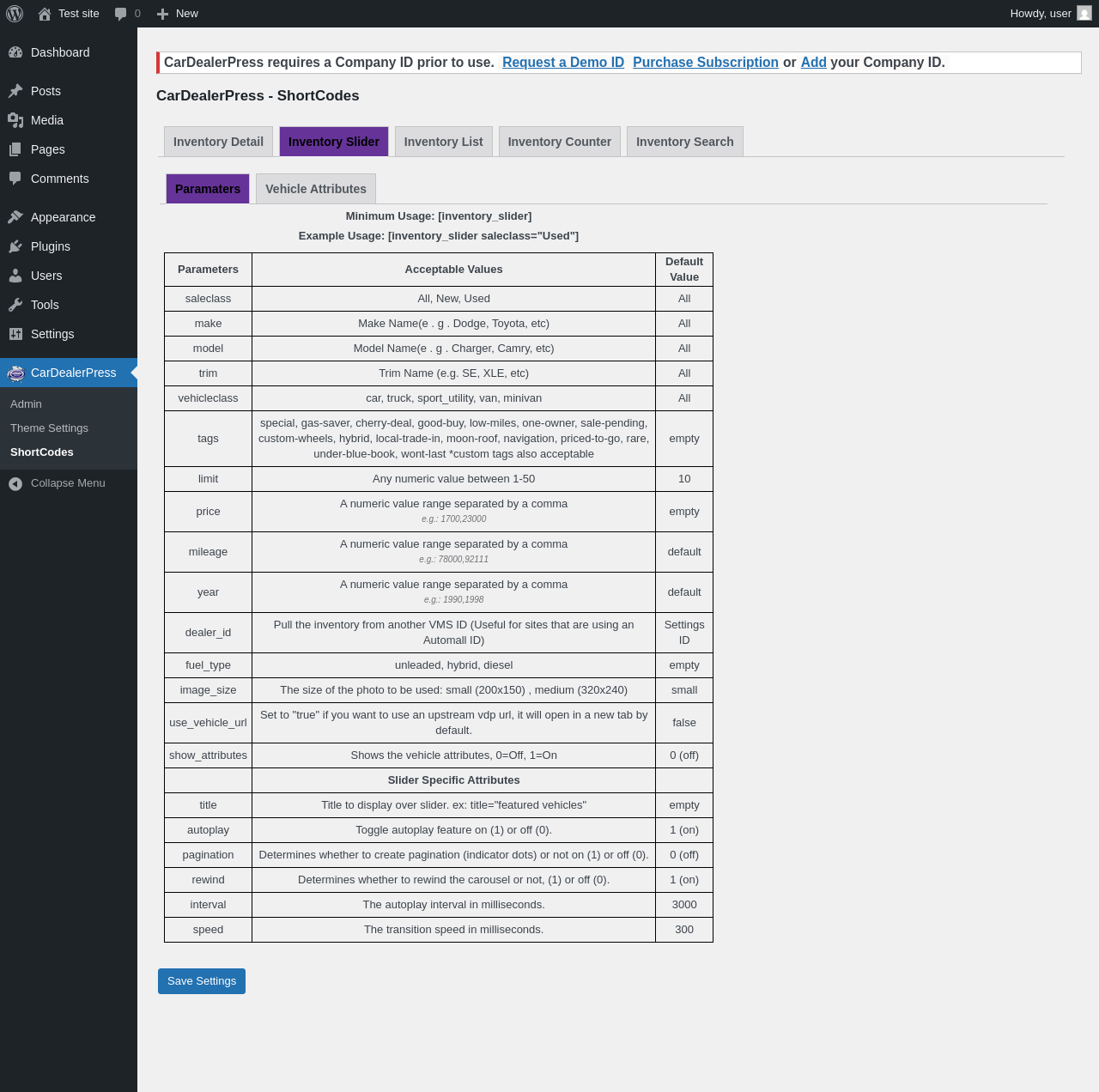
Task: Open Tools menu label
Action: 45,305
